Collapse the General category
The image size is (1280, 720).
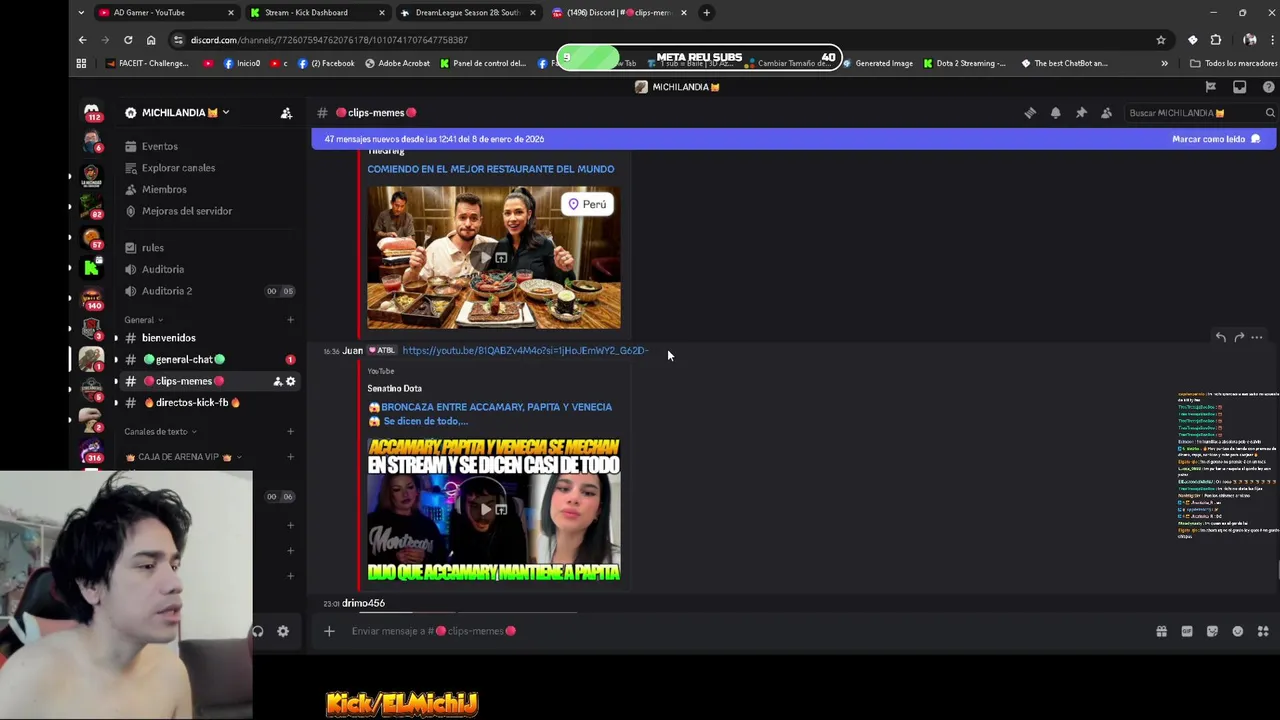(144, 320)
